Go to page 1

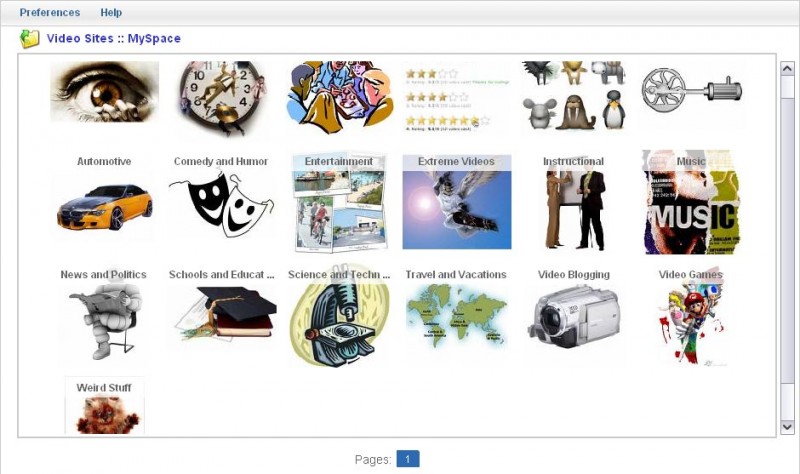click(x=408, y=459)
